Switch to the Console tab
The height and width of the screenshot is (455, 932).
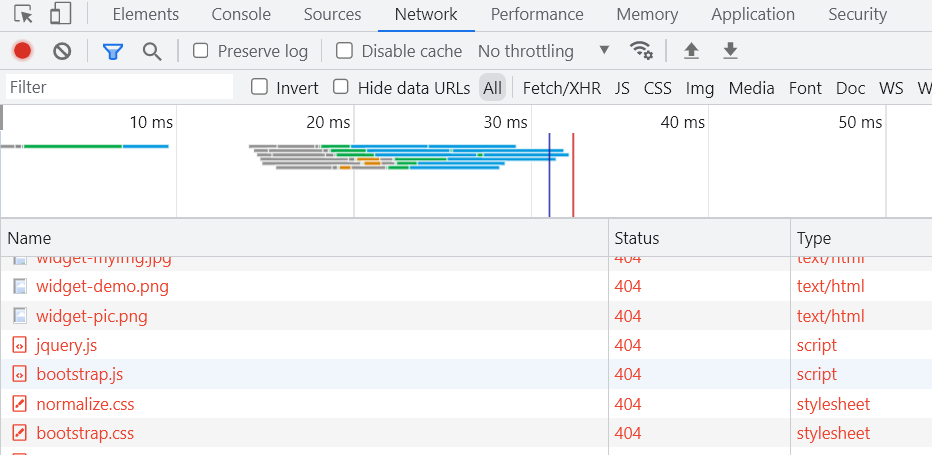[241, 14]
